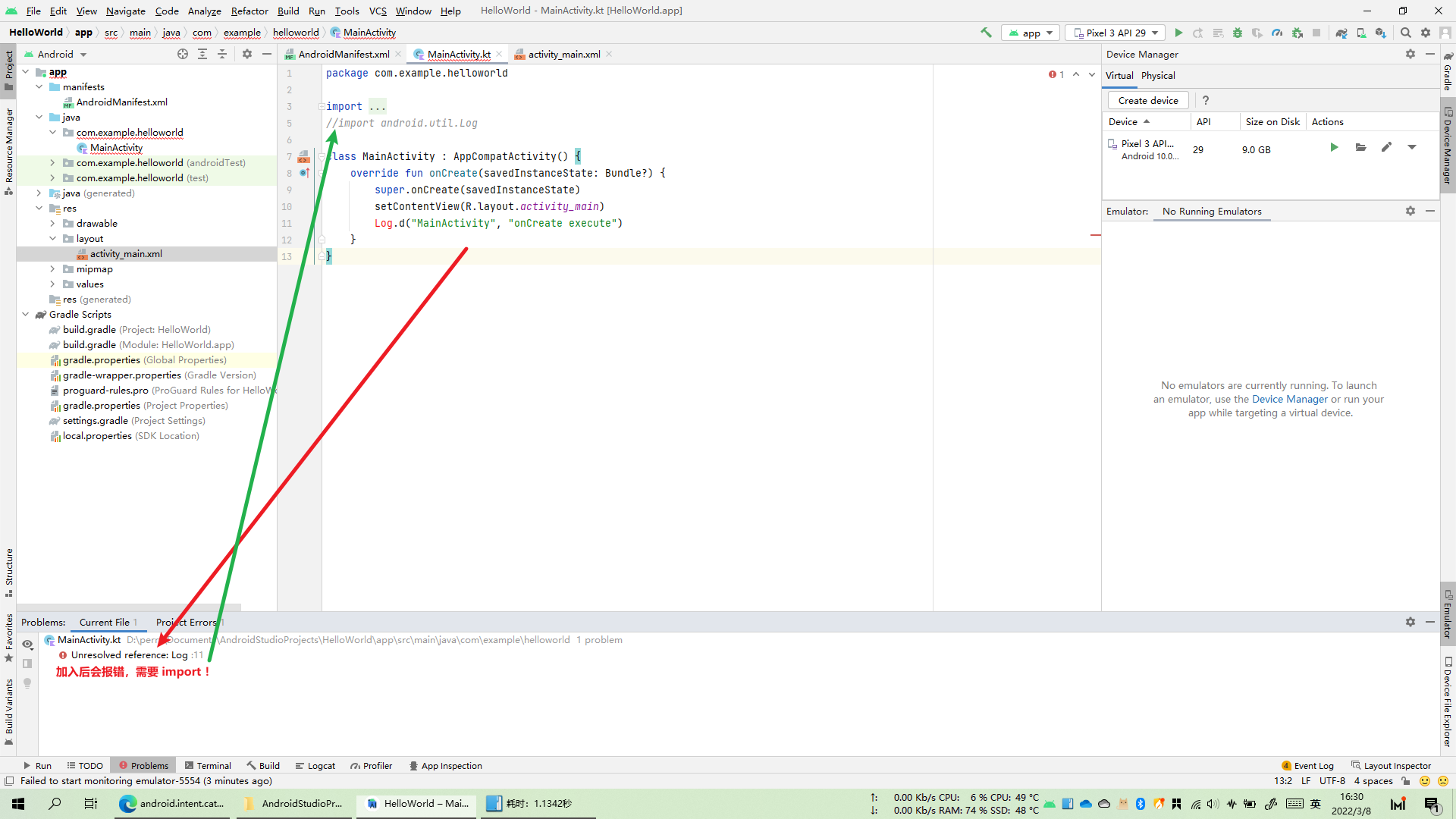Viewport: 1456px width, 819px height.
Task: Toggle the Structure side tool window
Action: tap(8, 573)
